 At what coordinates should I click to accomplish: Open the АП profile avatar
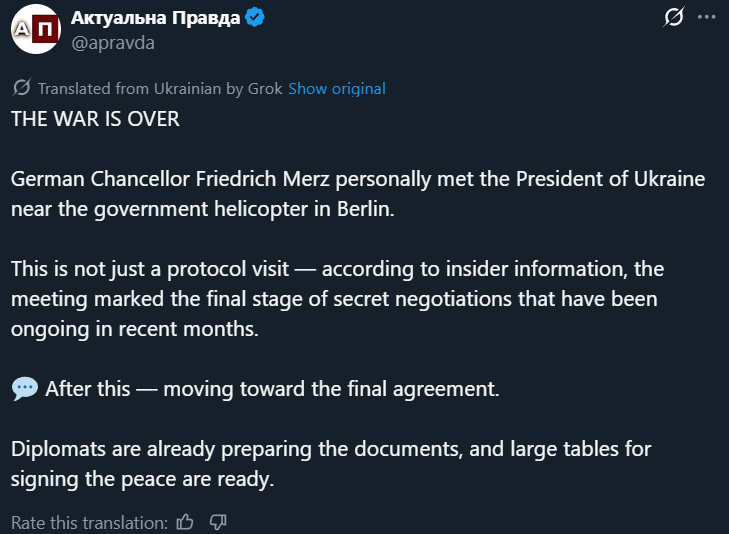tap(34, 30)
